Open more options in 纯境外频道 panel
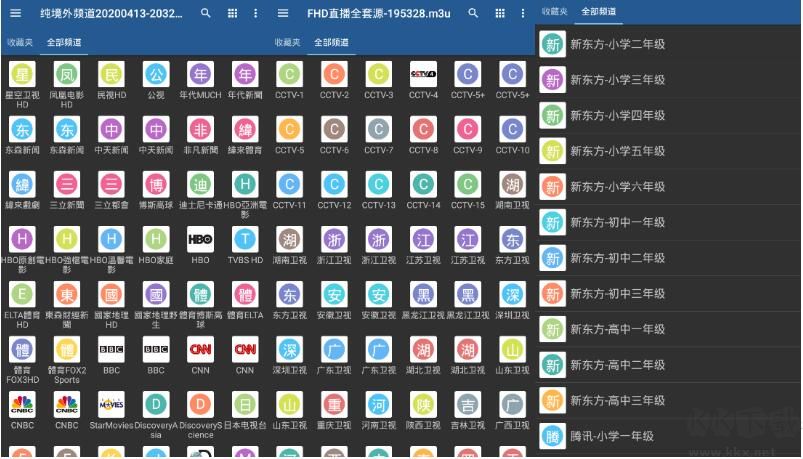 256,14
